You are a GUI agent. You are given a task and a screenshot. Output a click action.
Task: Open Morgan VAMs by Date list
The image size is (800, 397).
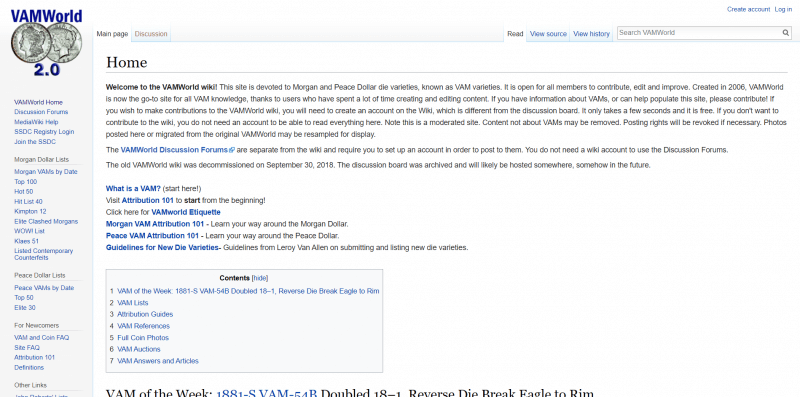point(46,171)
